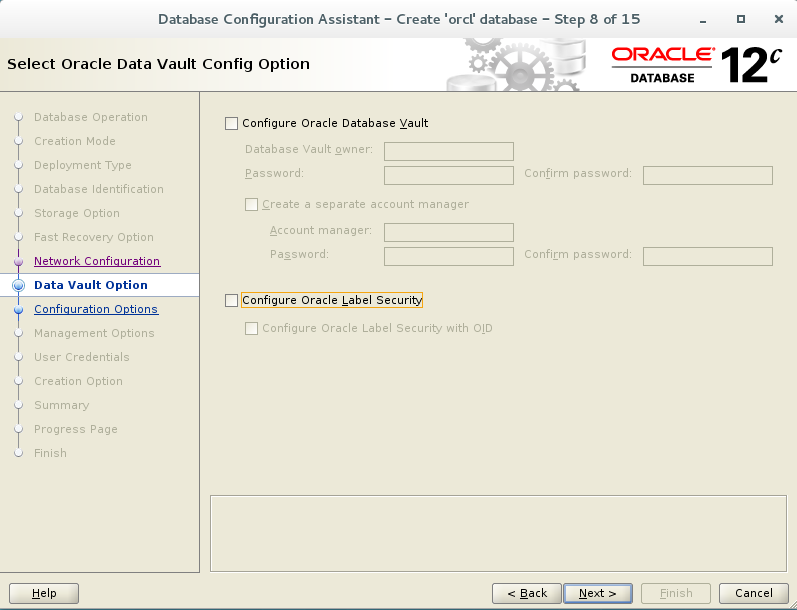Image resolution: width=797 pixels, height=610 pixels.
Task: Open the Help dialog
Action: [44, 593]
